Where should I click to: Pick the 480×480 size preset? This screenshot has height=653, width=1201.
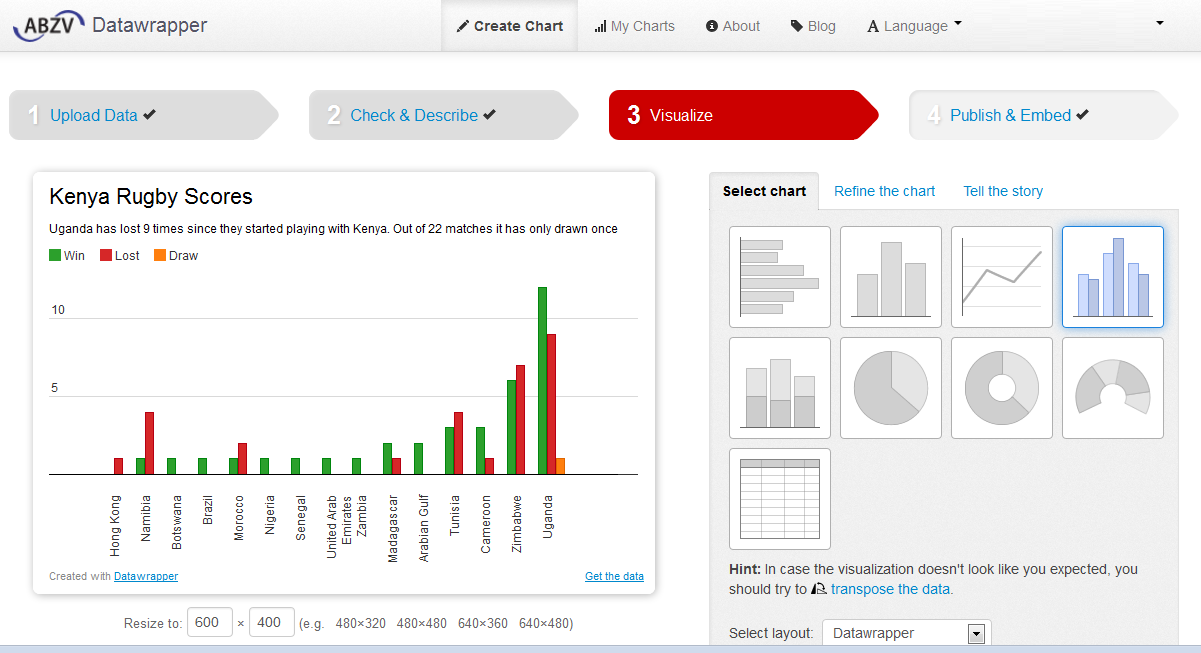pos(422,623)
